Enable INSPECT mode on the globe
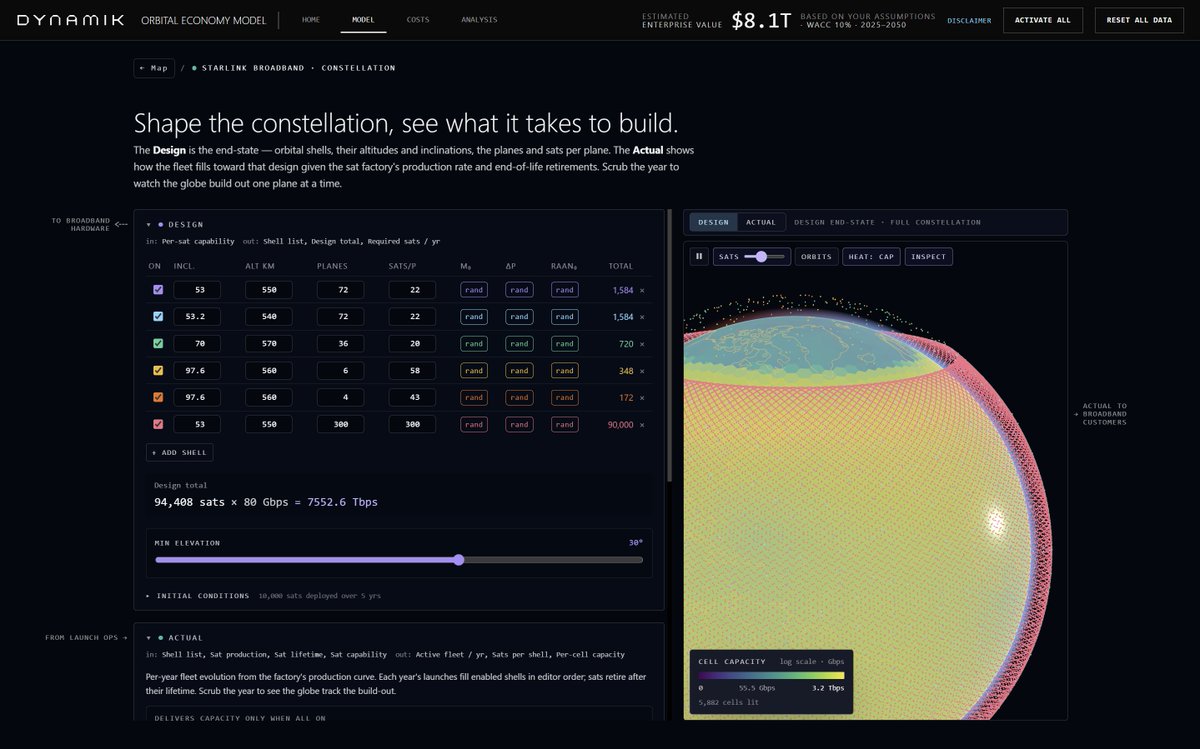The height and width of the screenshot is (749, 1200). click(x=929, y=257)
